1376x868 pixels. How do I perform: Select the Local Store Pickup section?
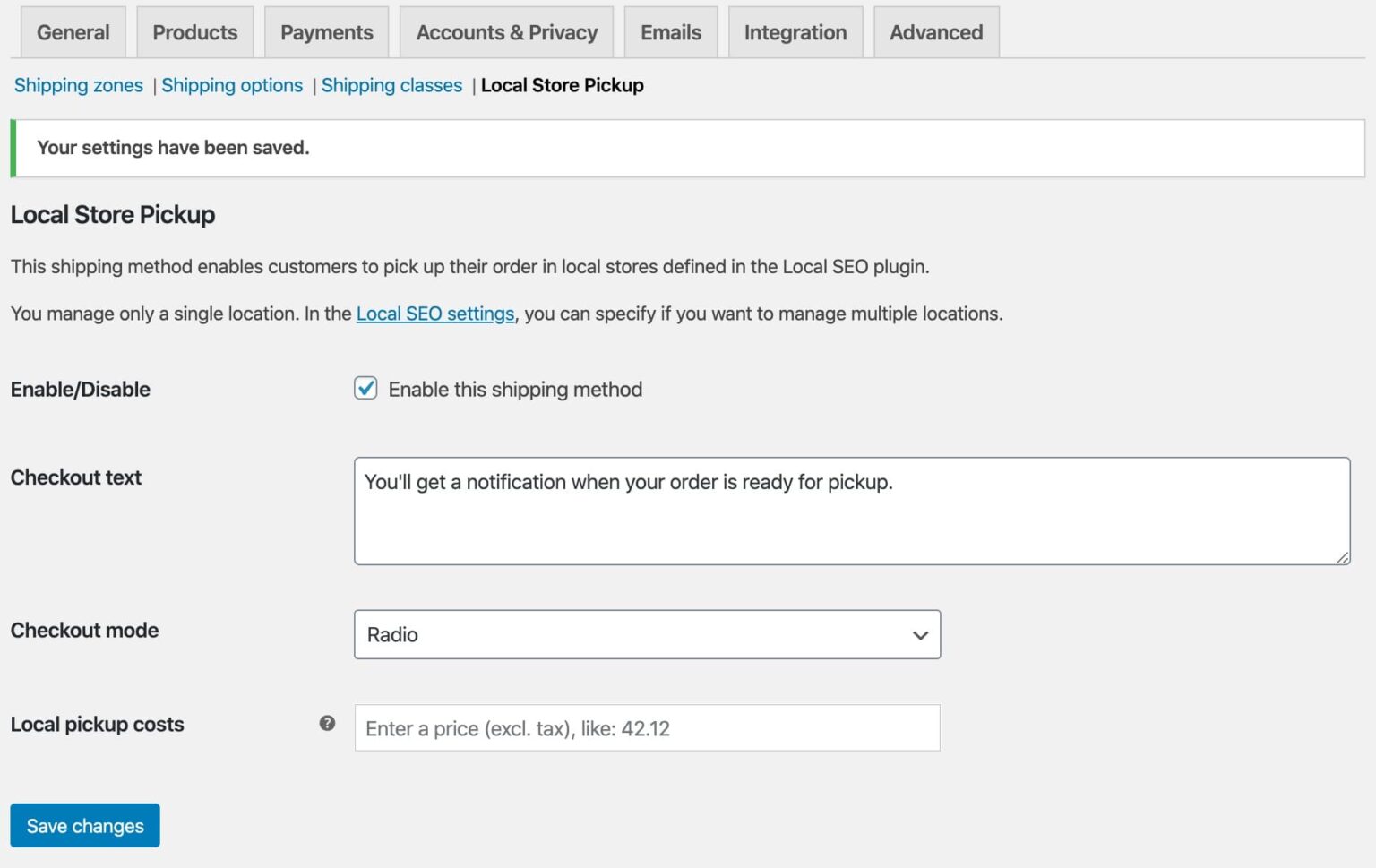[562, 85]
